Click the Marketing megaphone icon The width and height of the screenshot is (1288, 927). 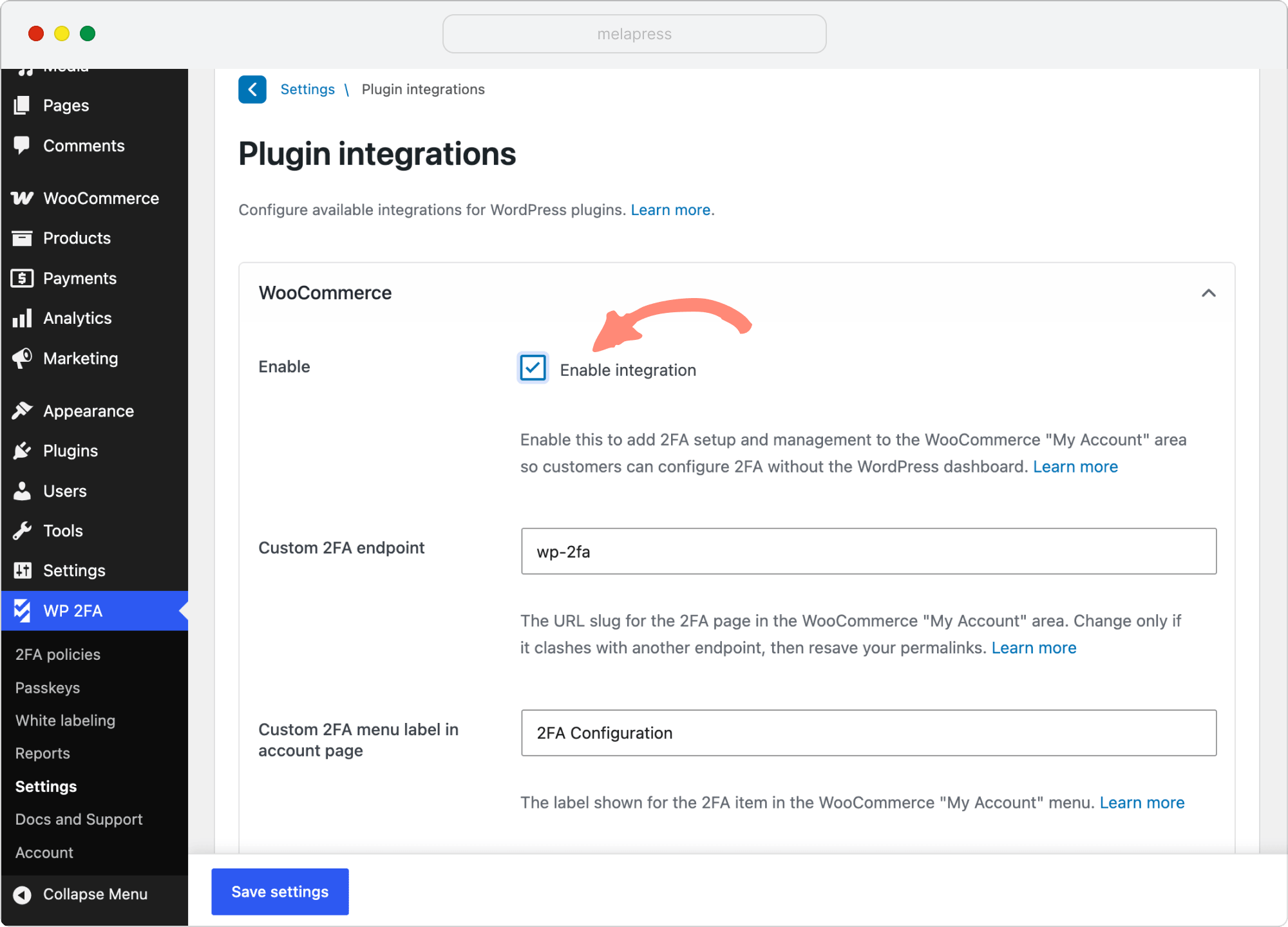pos(22,358)
